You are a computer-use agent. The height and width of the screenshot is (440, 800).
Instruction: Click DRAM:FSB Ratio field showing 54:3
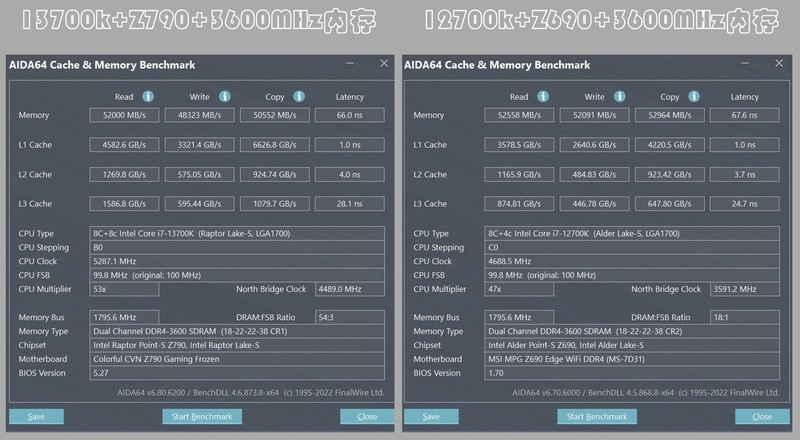pyautogui.click(x=349, y=317)
